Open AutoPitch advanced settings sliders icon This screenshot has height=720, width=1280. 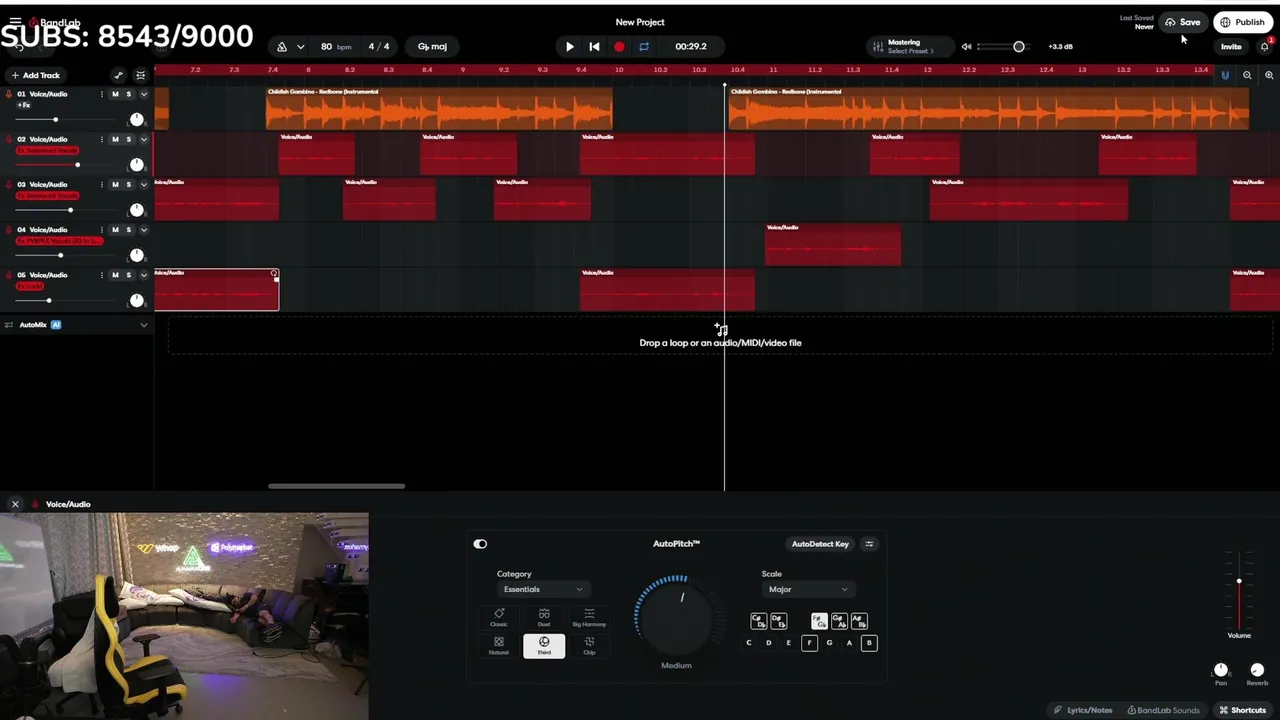(869, 544)
